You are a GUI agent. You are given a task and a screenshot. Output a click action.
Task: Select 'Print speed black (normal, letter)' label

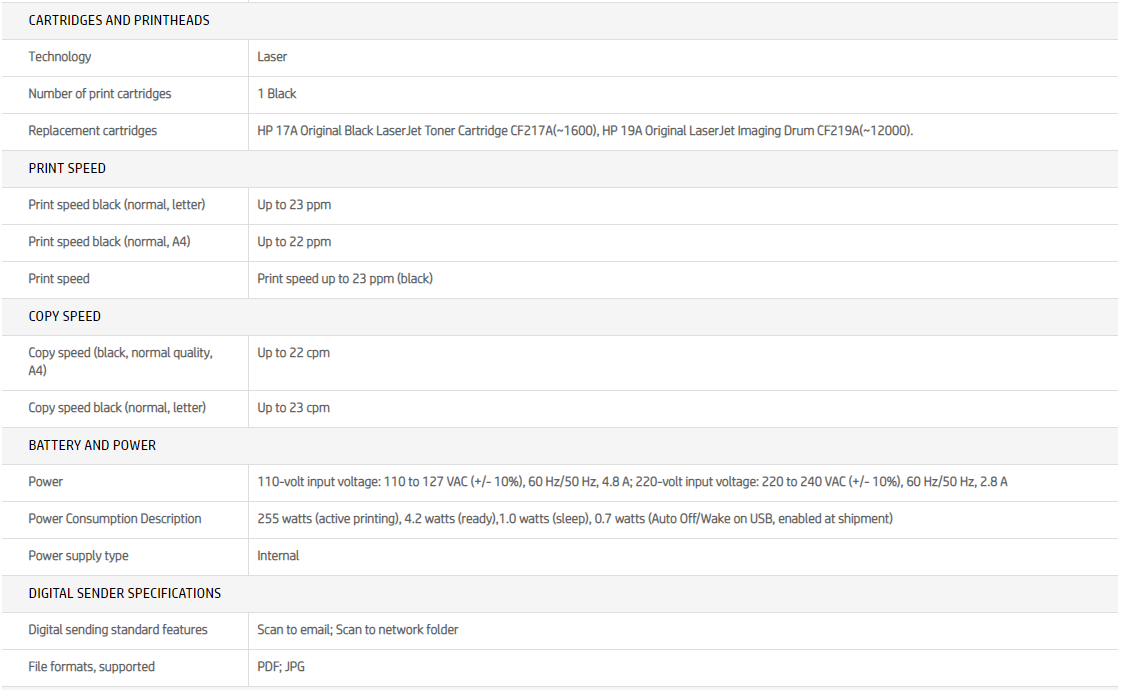pyautogui.click(x=117, y=205)
